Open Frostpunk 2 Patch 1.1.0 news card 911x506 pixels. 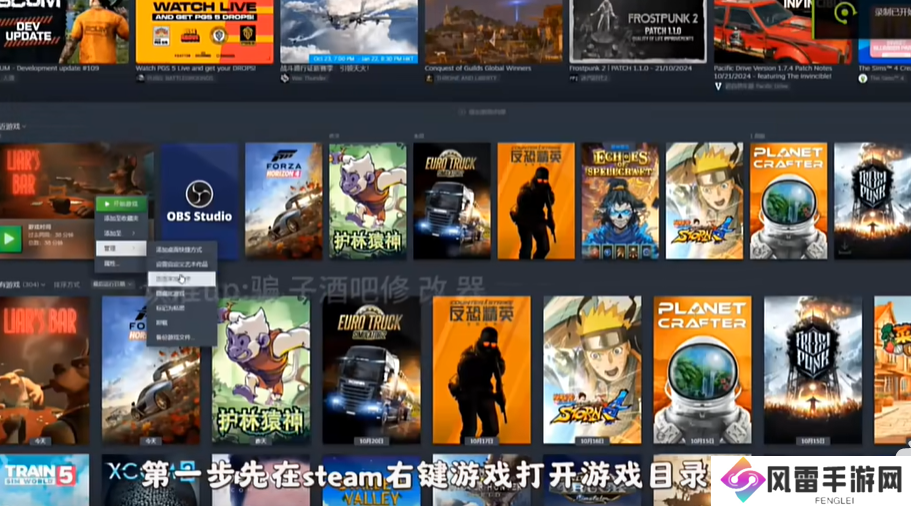(639, 33)
